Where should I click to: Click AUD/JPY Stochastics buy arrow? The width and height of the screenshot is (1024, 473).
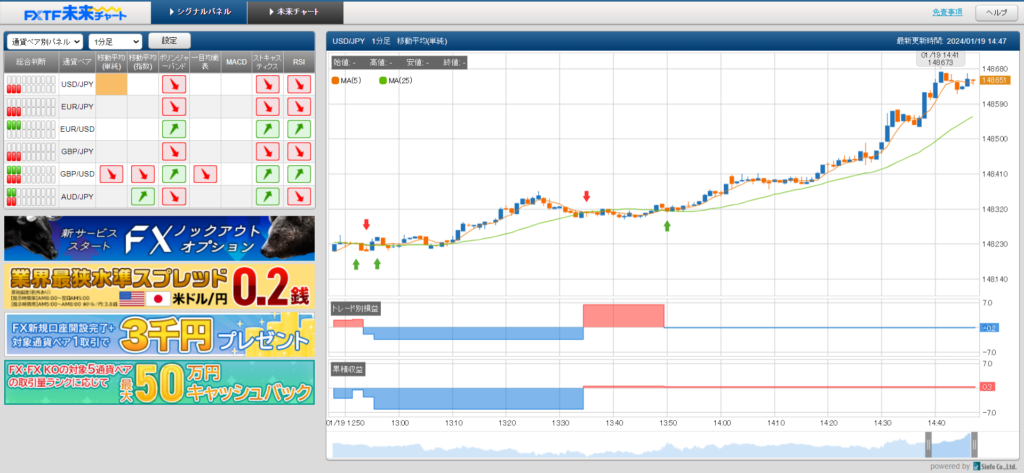click(268, 196)
